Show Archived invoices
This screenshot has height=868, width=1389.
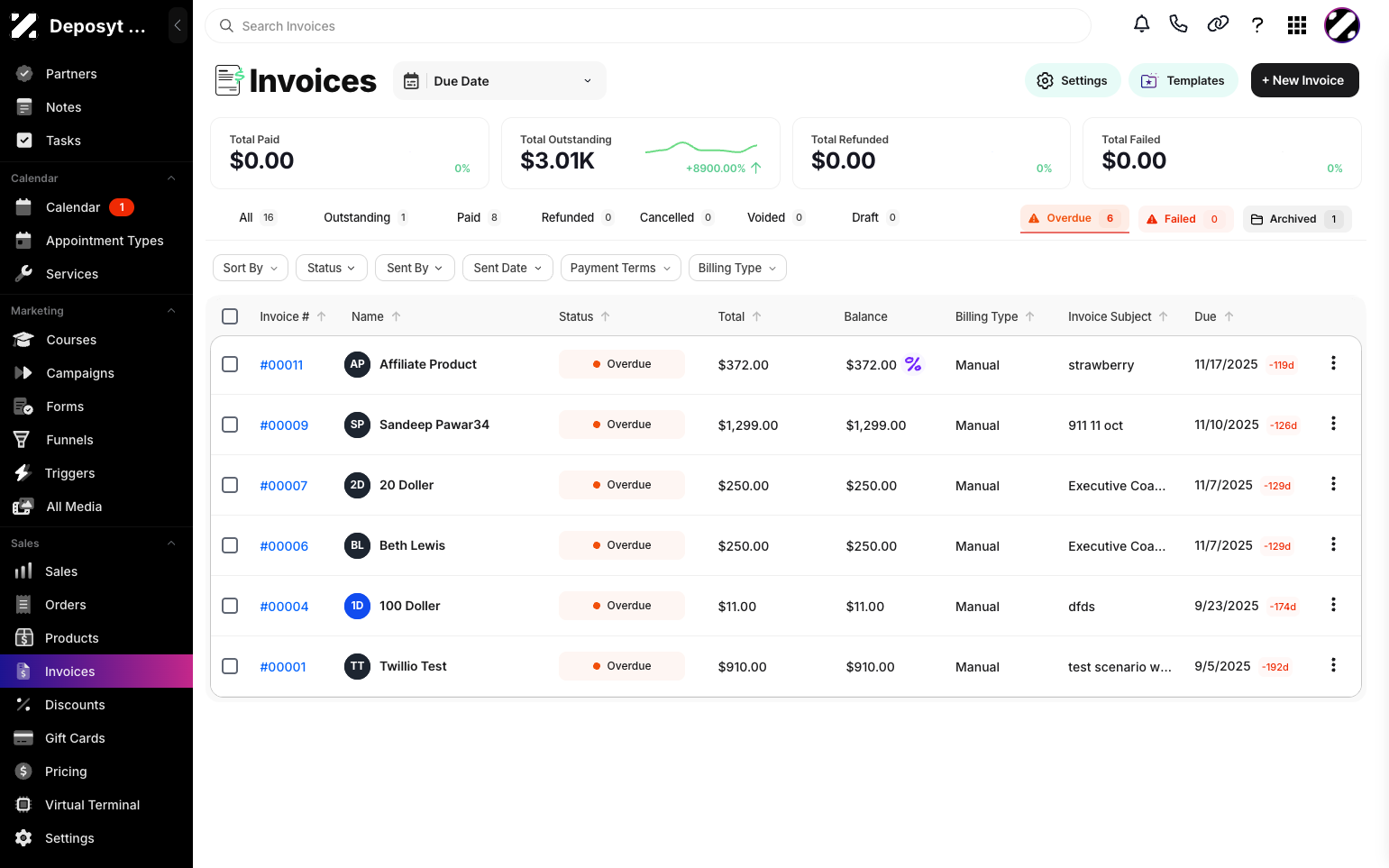click(x=1297, y=219)
